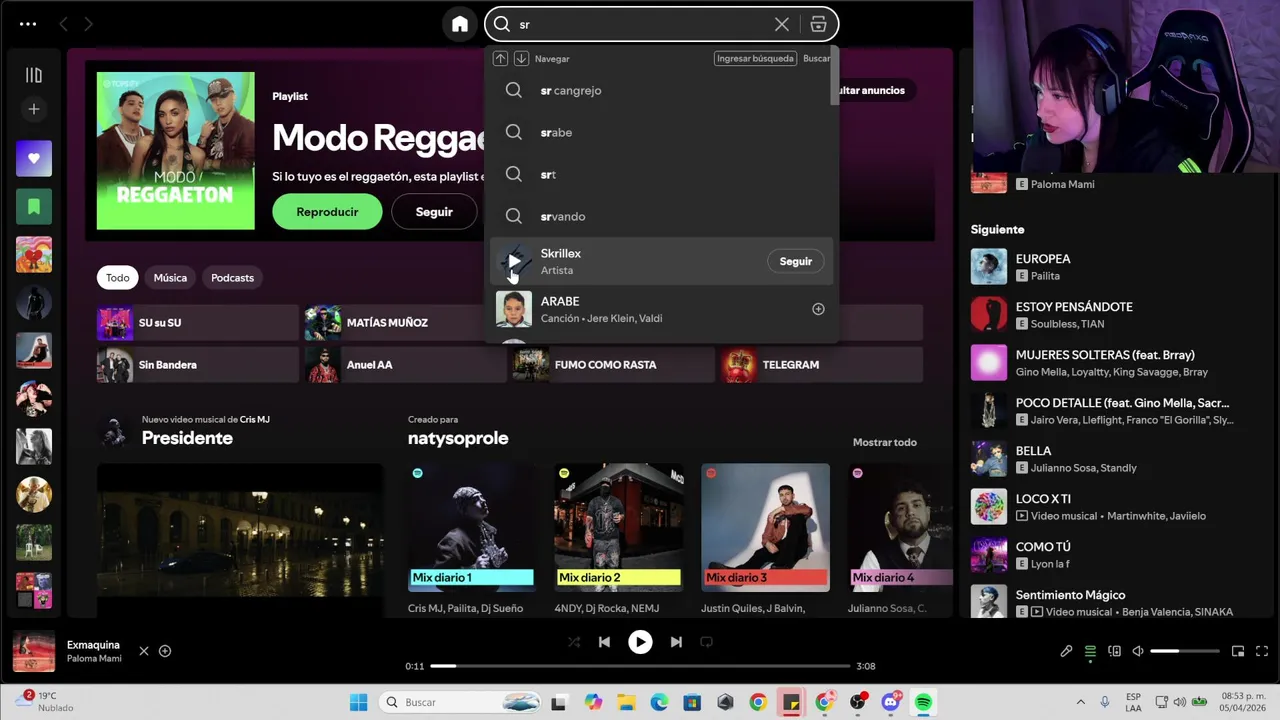This screenshot has width=1280, height=720.
Task: Click the Mostrar todo link
Action: click(x=884, y=442)
